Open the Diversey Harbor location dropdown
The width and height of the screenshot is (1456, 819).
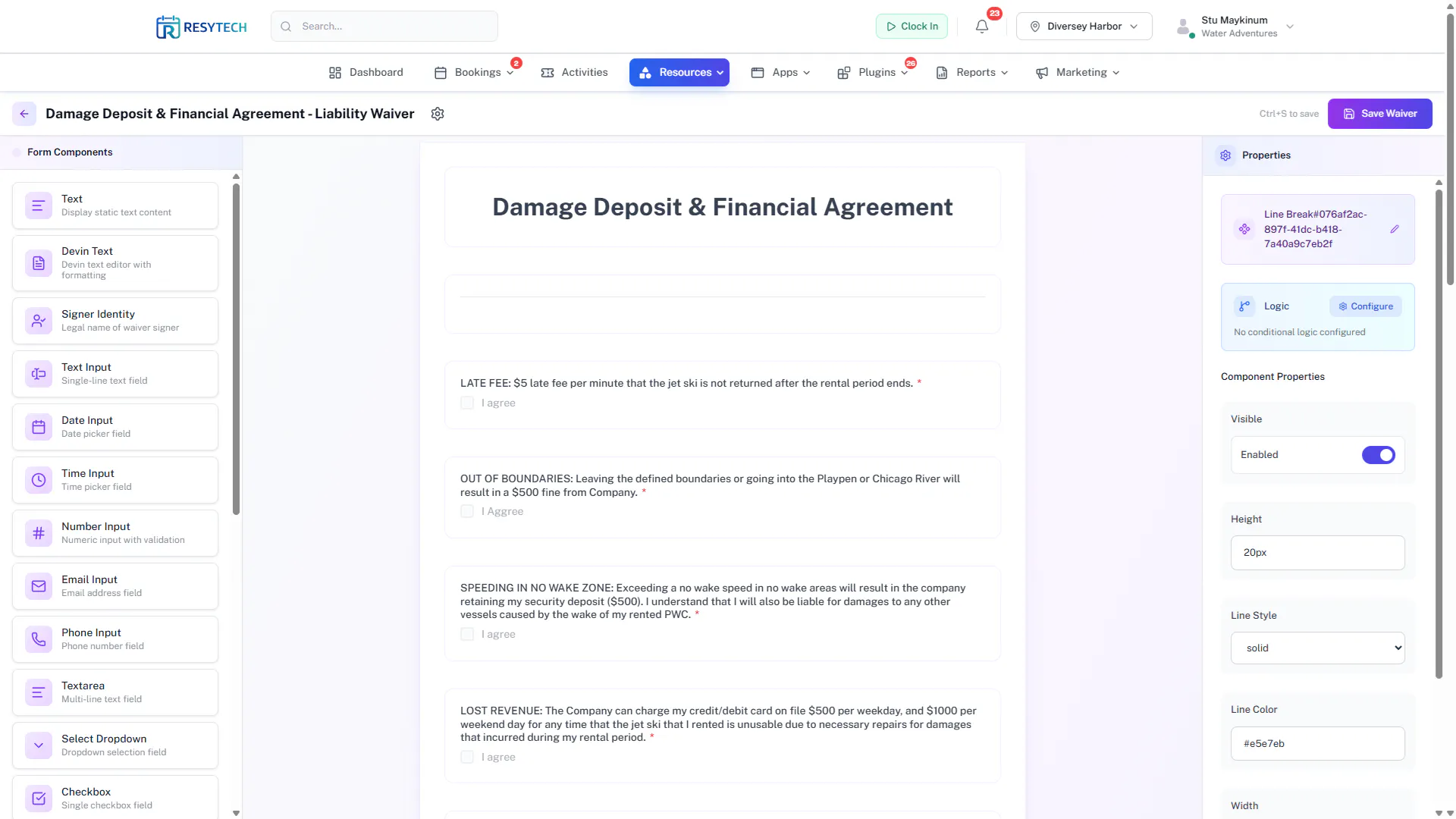click(x=1084, y=27)
